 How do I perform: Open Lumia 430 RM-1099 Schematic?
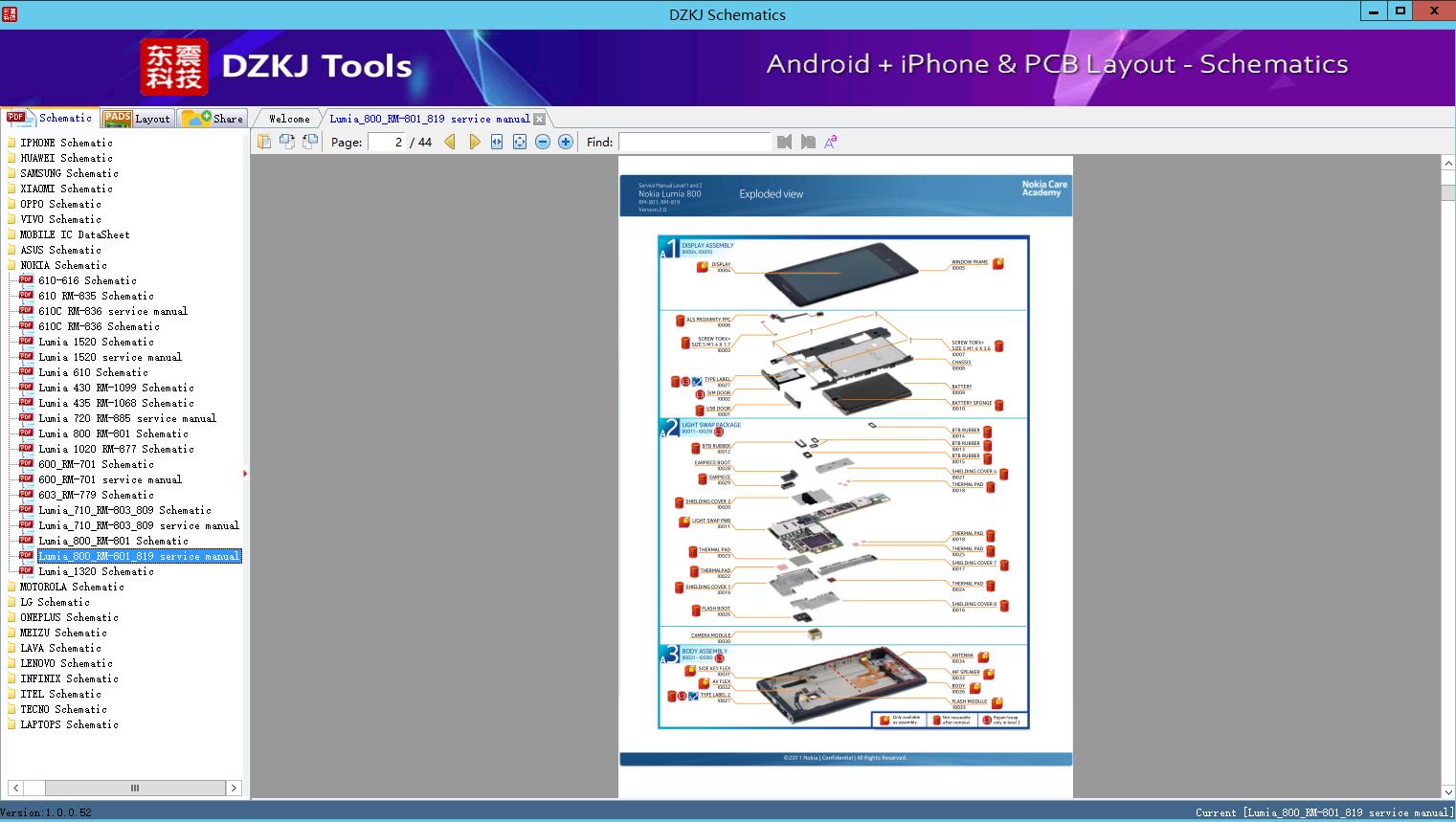tap(116, 388)
